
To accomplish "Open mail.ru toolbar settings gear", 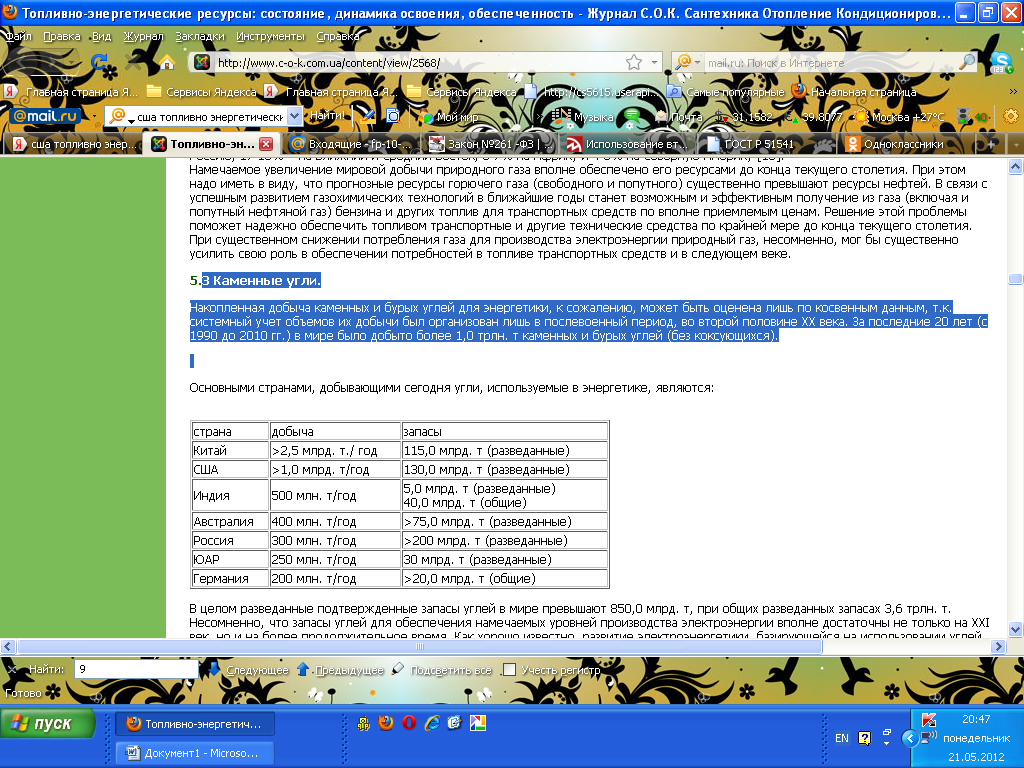I will pyautogui.click(x=1011, y=116).
